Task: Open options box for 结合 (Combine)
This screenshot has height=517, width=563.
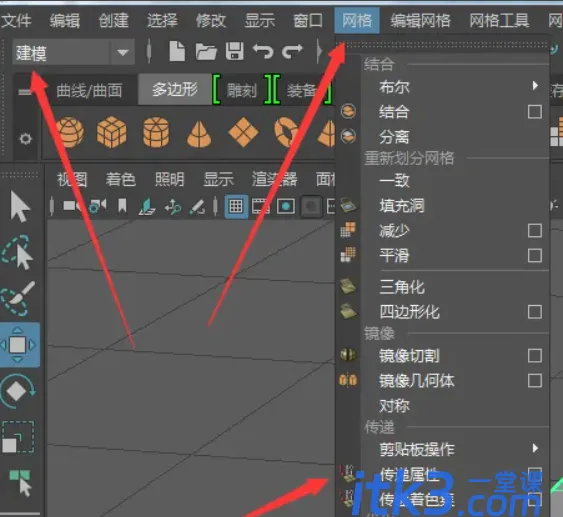Action: coord(535,112)
